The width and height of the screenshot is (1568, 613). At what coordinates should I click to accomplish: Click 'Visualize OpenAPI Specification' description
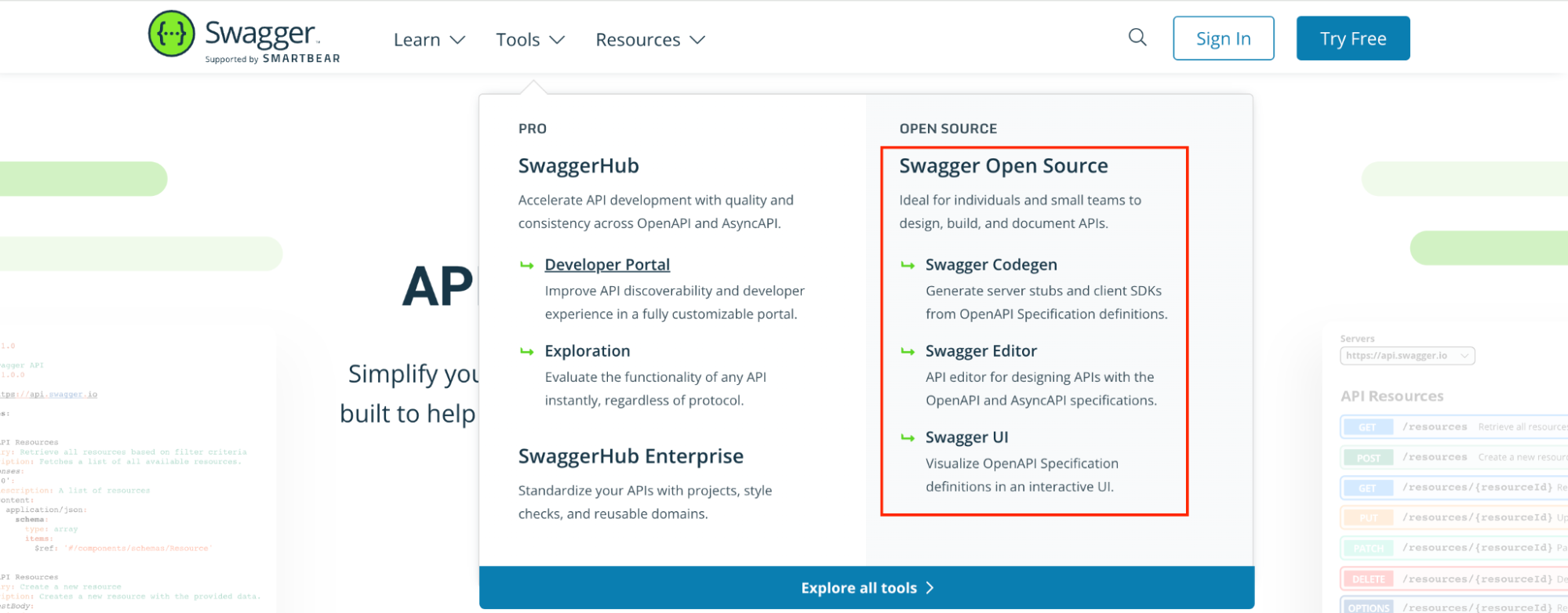tap(1022, 475)
